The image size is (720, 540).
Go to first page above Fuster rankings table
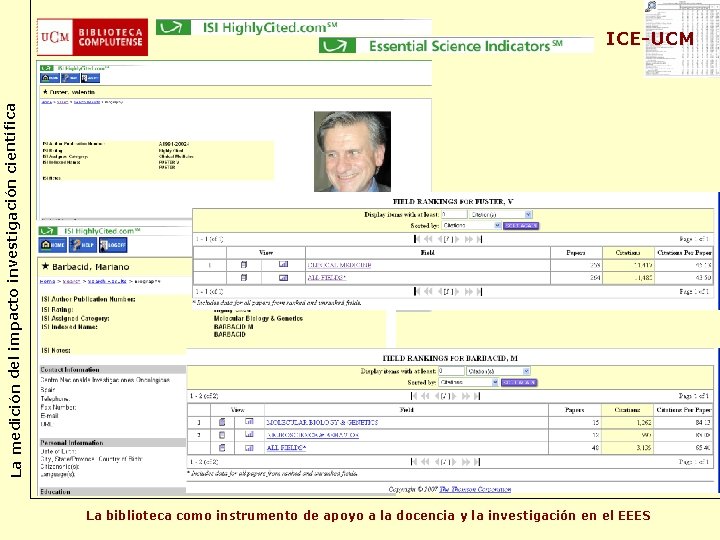(416, 239)
